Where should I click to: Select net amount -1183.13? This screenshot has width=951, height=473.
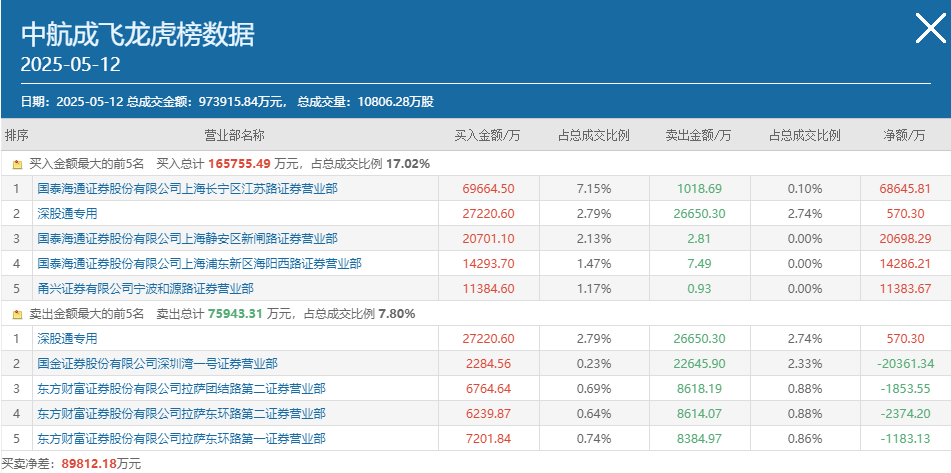906,438
